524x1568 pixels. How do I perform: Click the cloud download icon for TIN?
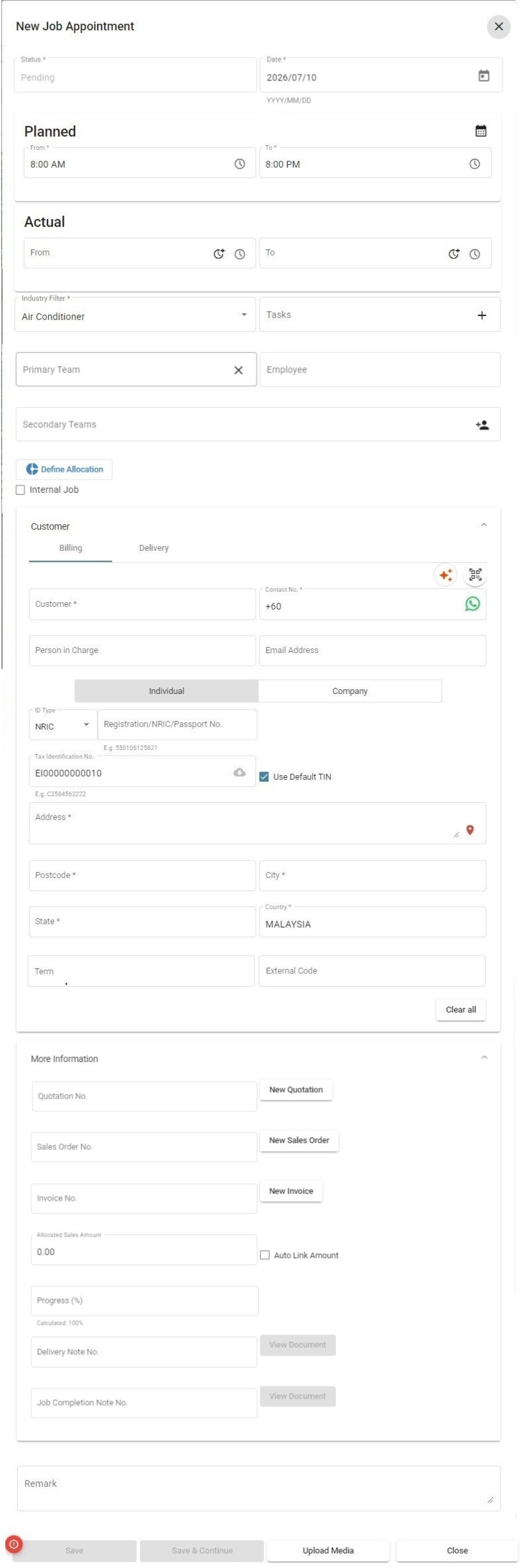click(x=239, y=772)
